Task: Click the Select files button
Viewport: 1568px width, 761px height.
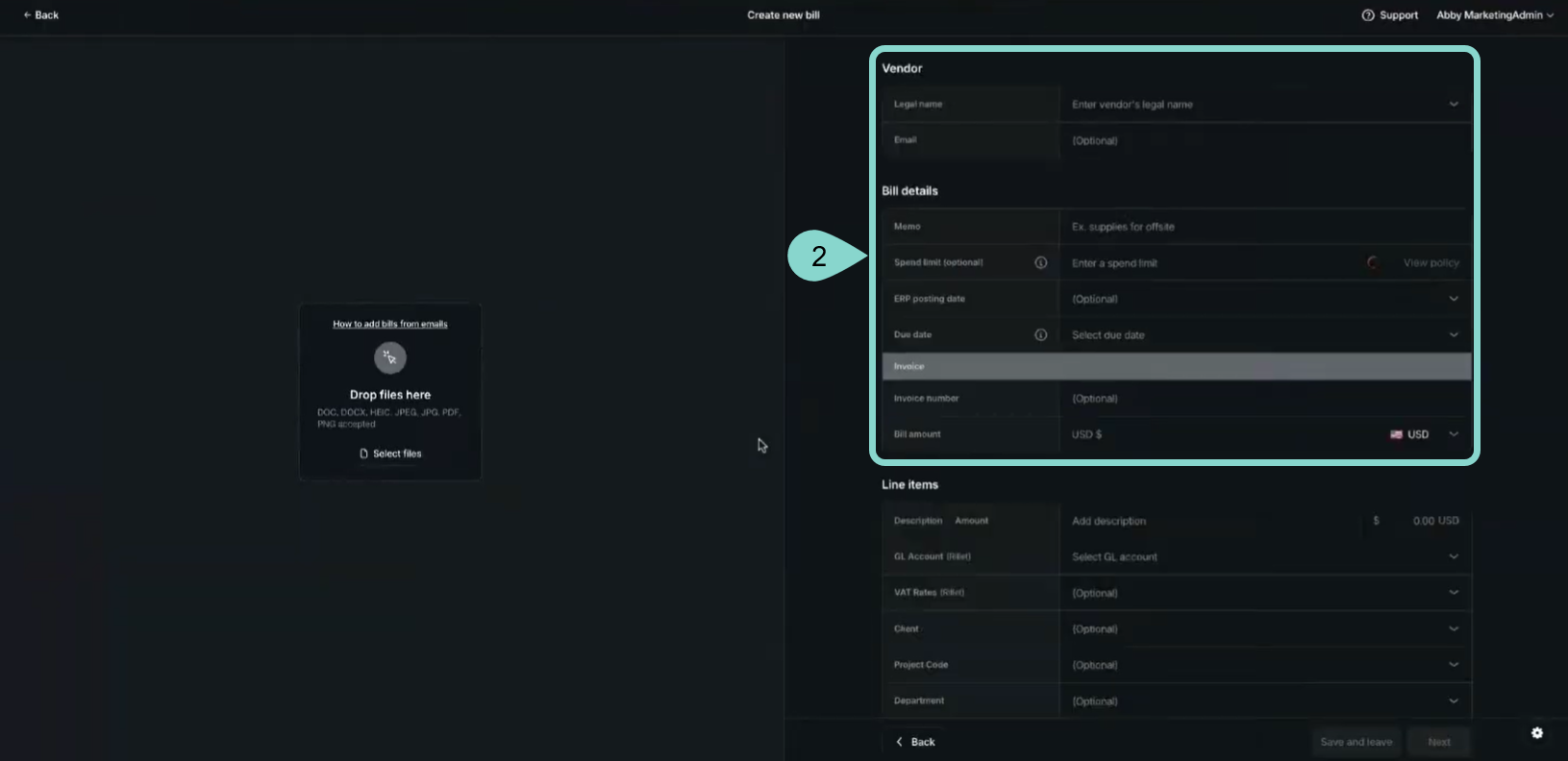Action: click(390, 454)
